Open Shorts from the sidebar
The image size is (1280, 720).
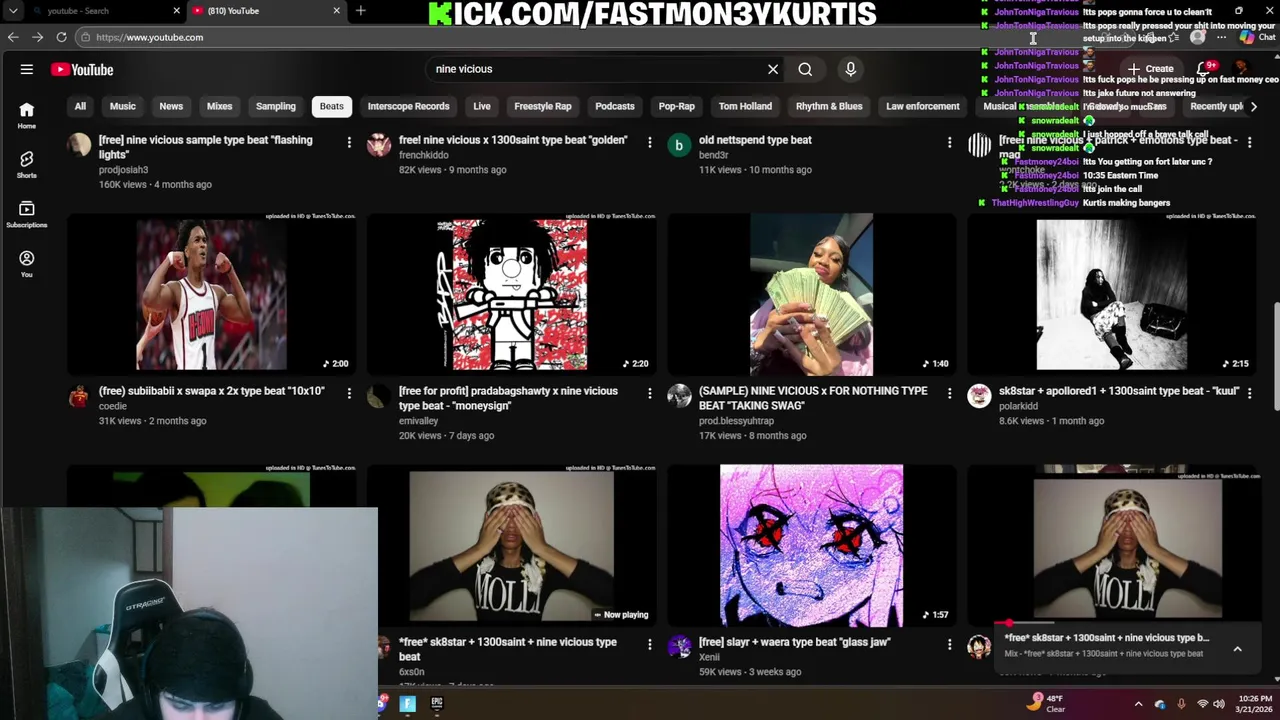coord(27,165)
